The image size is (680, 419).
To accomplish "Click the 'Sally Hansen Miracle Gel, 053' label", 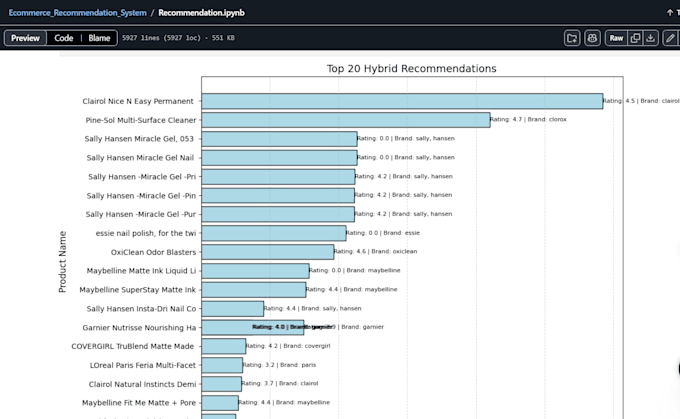I will (139, 139).
